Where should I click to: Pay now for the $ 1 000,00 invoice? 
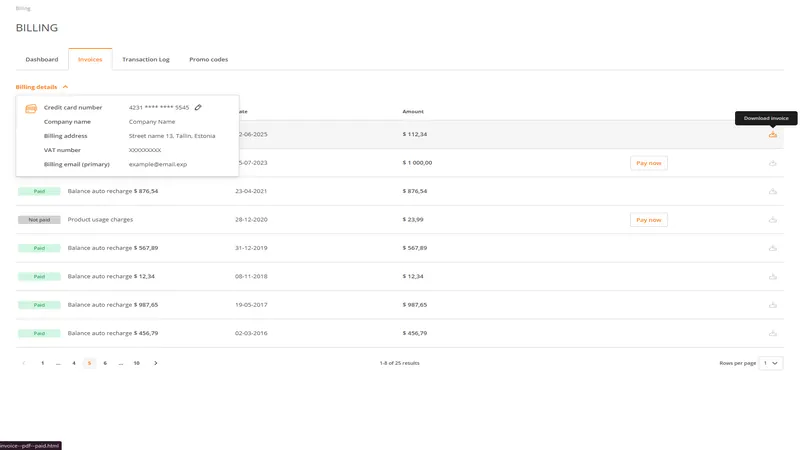click(649, 163)
